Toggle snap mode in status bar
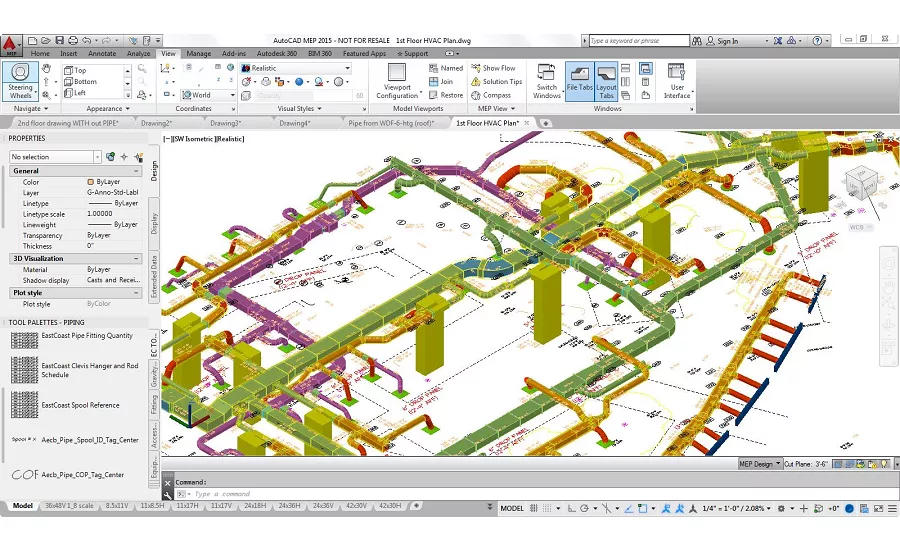Screen dimensions: 900x550 [x=547, y=509]
